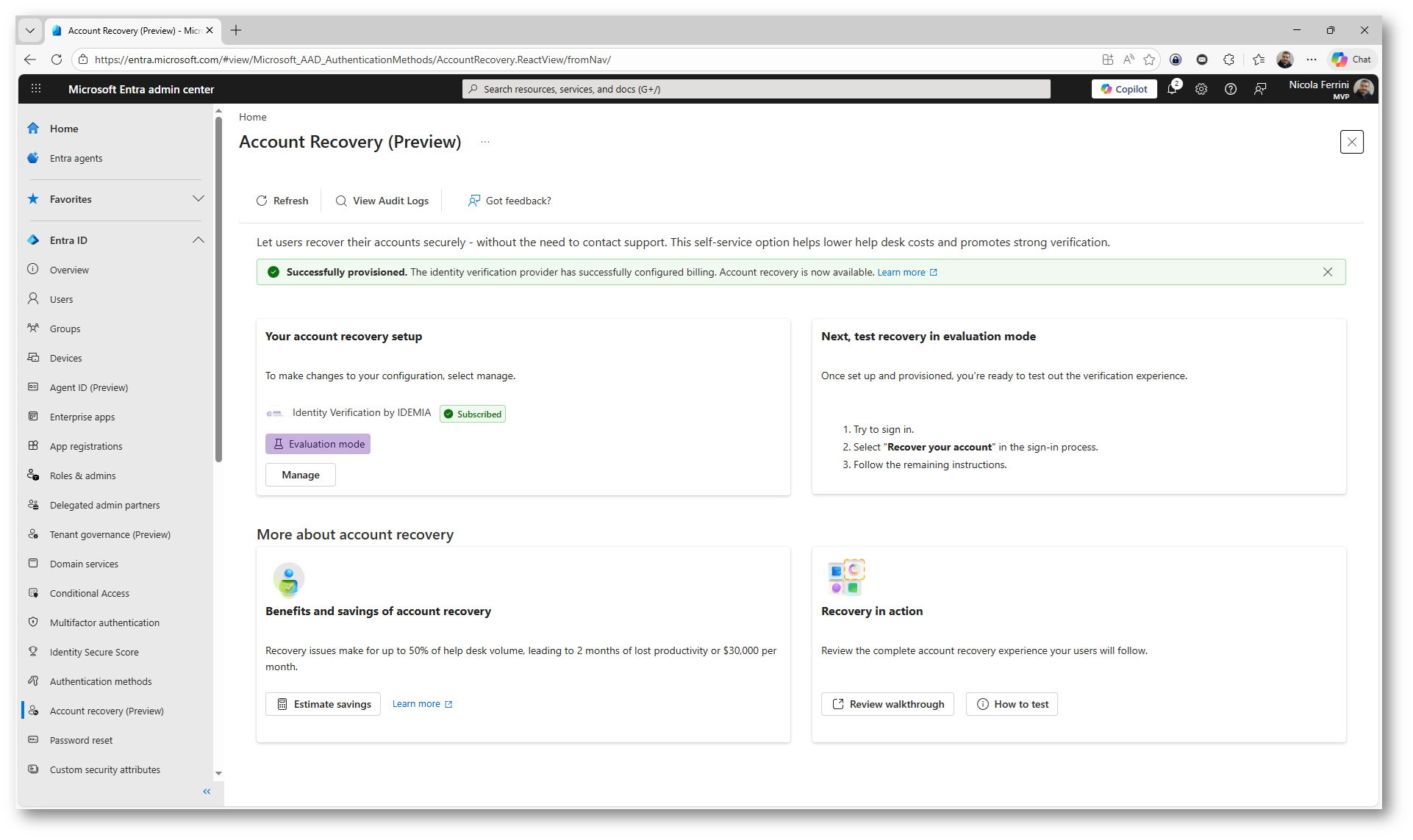
Task: Open Conditional Access in sidebar
Action: coord(89,593)
